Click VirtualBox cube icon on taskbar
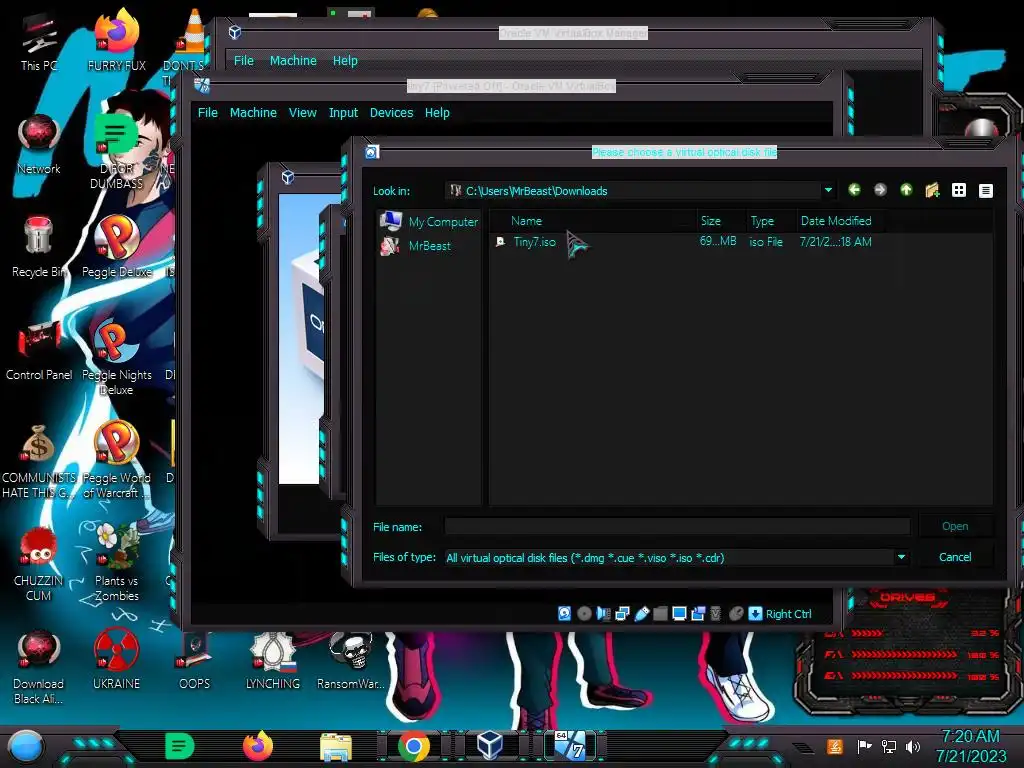 click(490, 745)
